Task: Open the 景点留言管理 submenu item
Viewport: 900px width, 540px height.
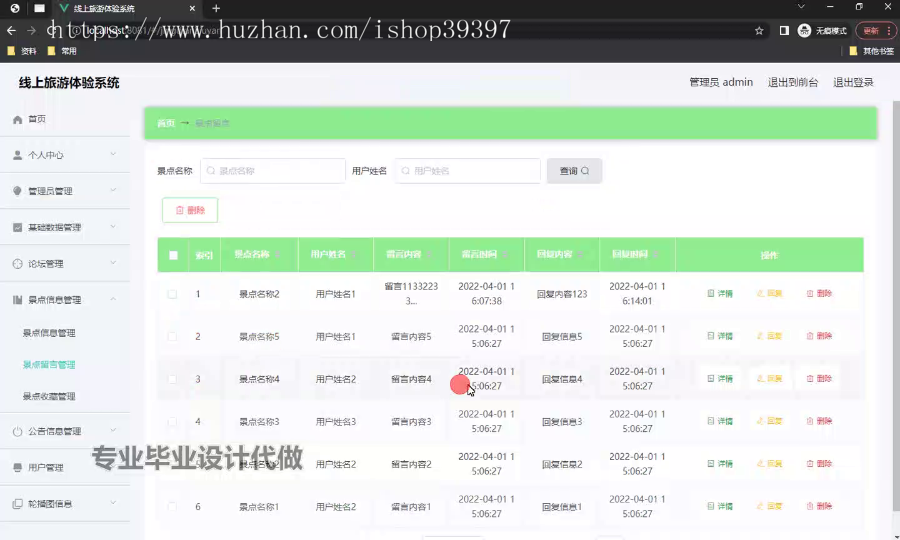Action: coord(49,364)
